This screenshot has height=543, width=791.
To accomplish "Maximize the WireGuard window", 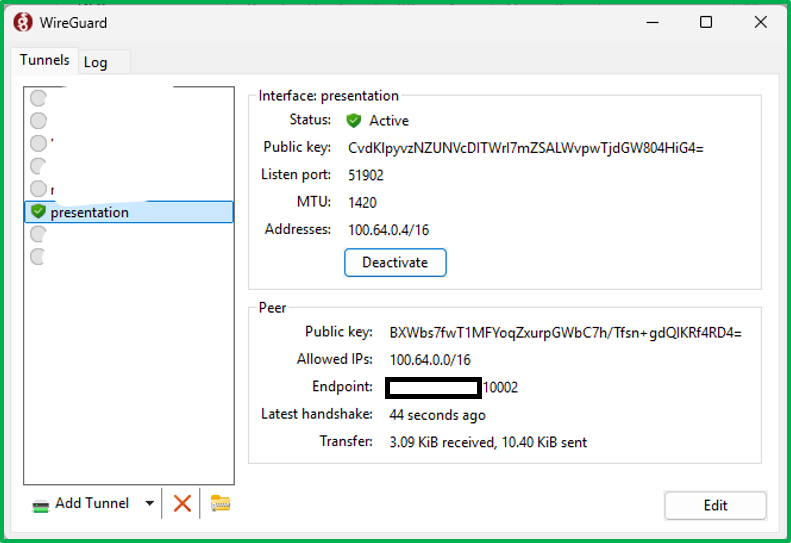I will coord(706,22).
